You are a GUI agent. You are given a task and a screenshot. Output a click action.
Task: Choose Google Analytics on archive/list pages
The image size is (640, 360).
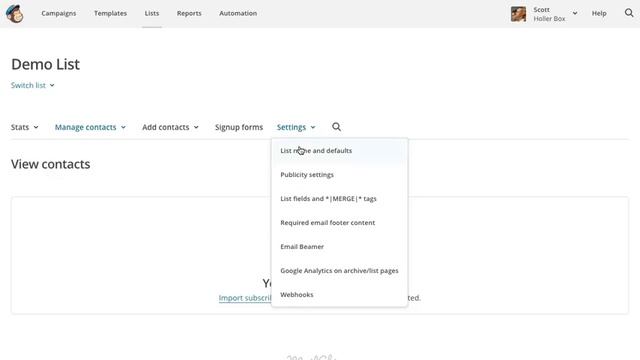[339, 271]
